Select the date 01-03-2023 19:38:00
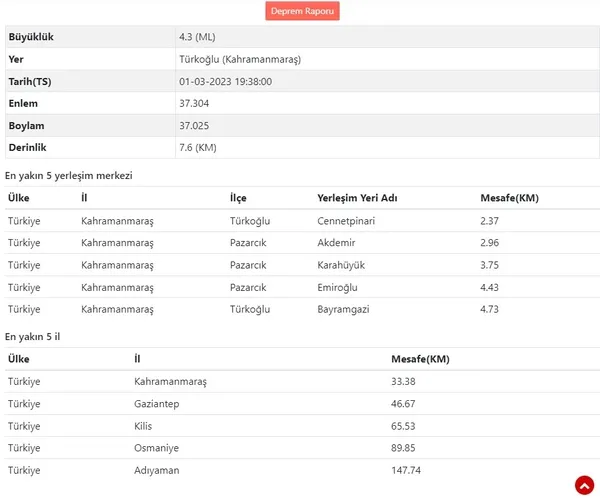 225,81
